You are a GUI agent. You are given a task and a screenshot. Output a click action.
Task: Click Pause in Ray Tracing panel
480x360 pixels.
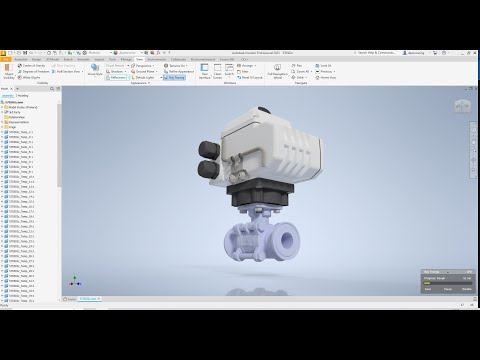(x=448, y=289)
